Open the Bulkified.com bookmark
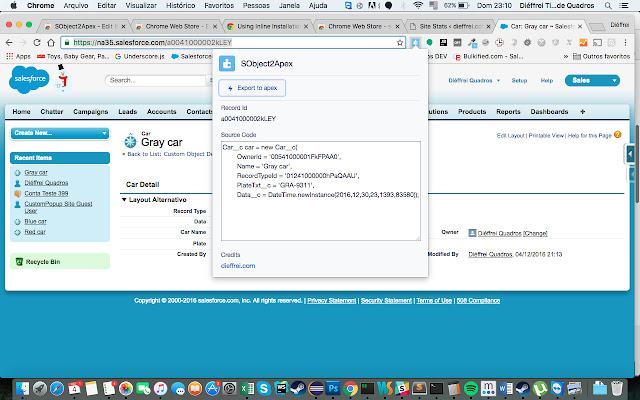640x400 pixels. coord(489,56)
